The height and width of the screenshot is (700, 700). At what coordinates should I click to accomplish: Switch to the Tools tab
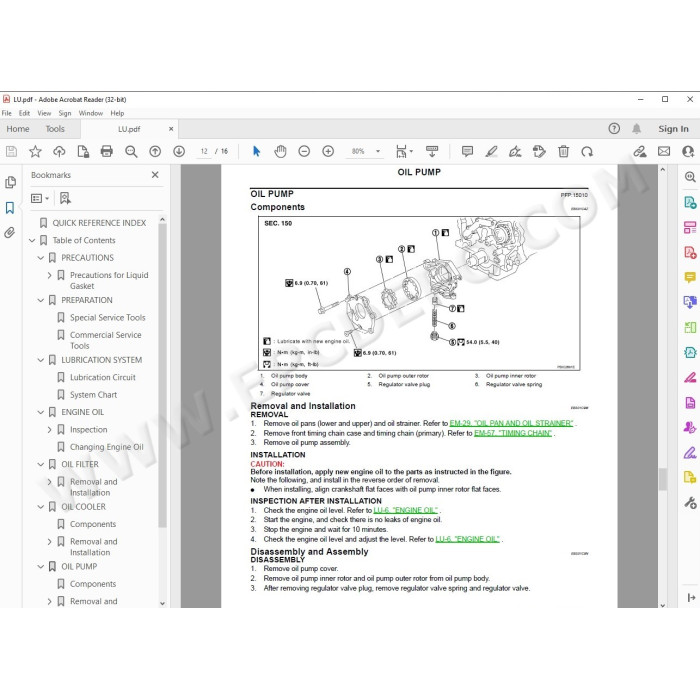point(55,129)
